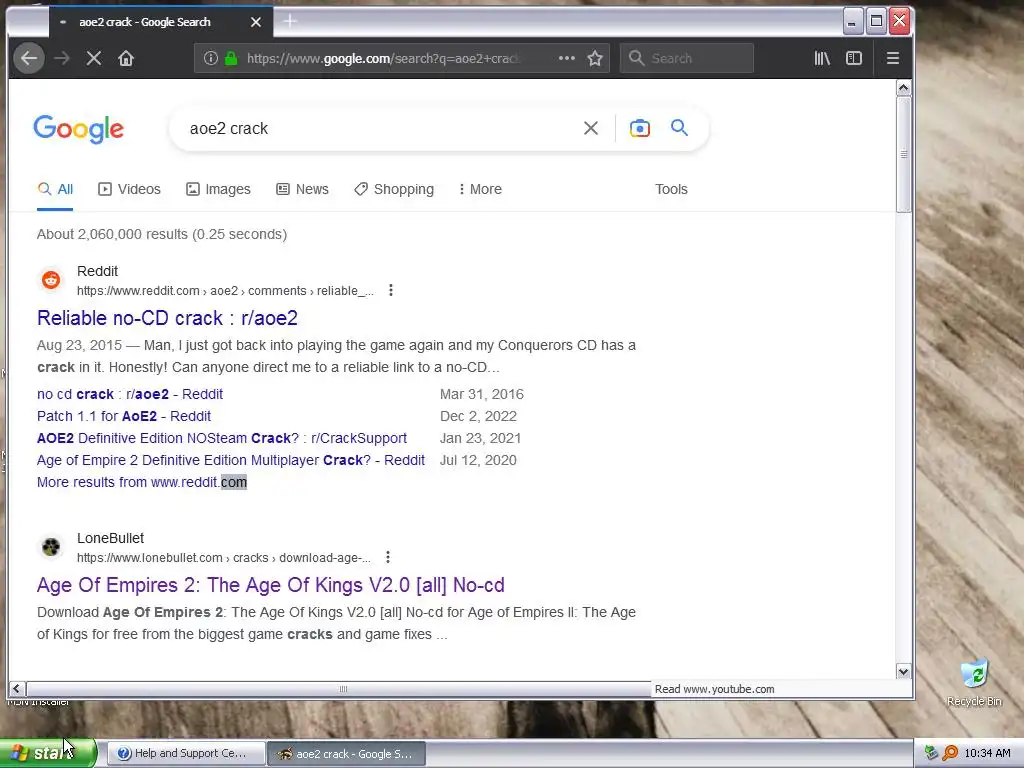Click the orange magnifier system tray icon
Viewport: 1024px width, 768px height.
[x=950, y=753]
